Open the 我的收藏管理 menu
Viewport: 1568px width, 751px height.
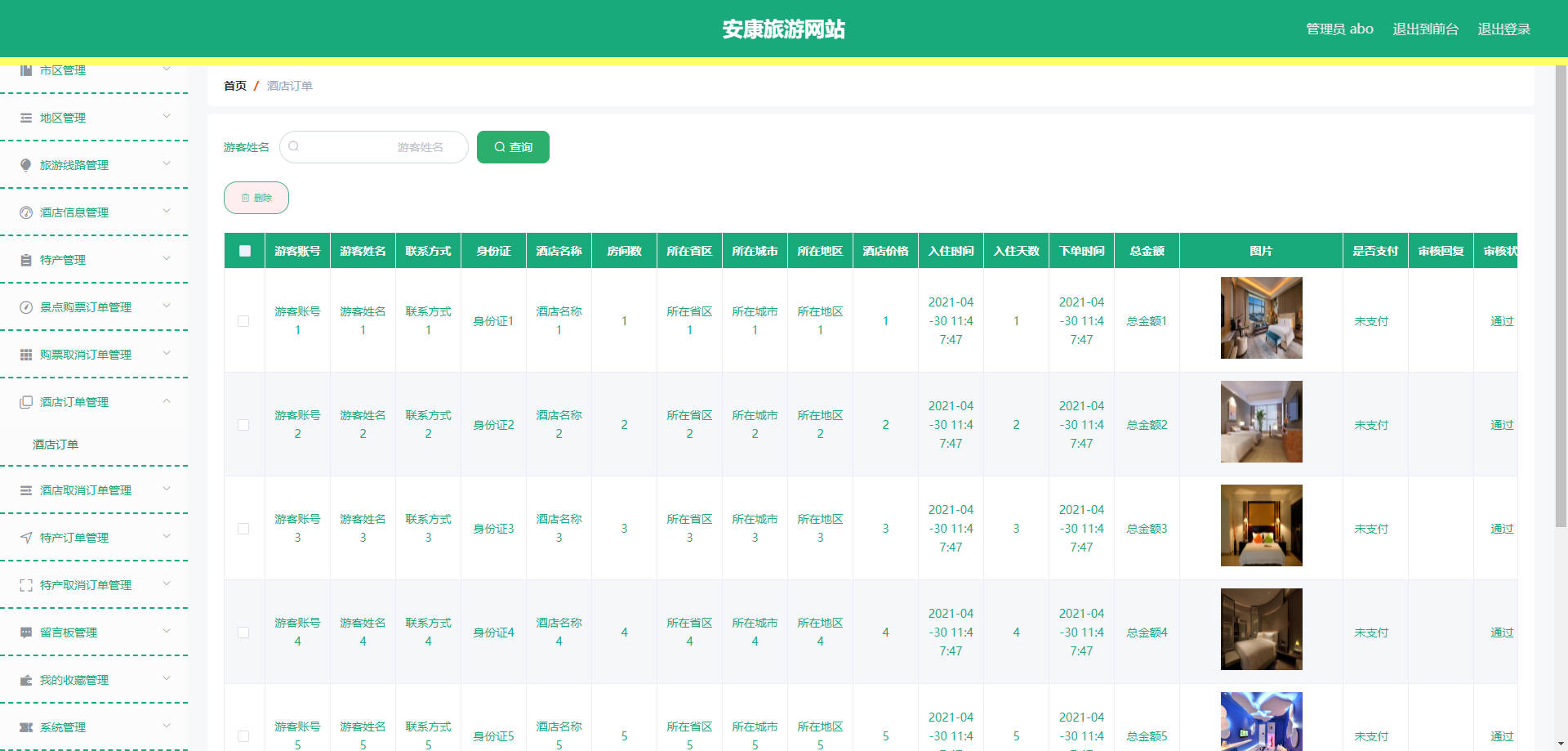[x=94, y=680]
